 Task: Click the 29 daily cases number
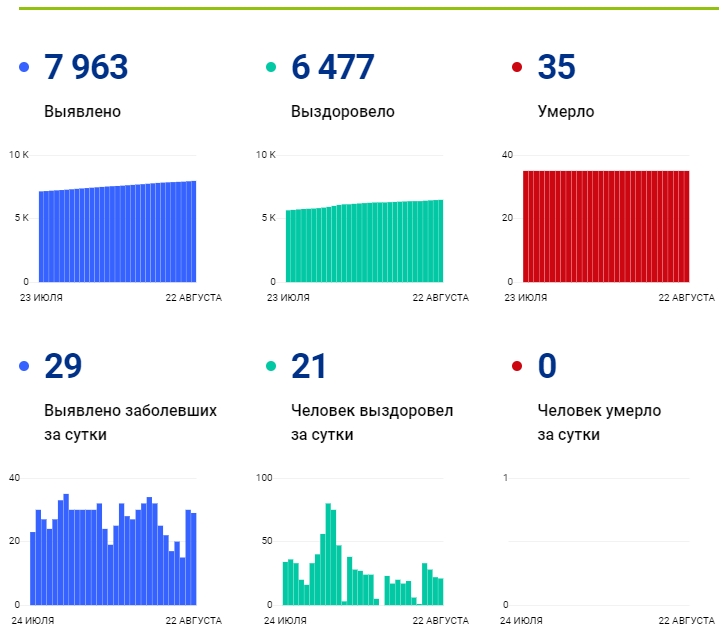pyautogui.click(x=63, y=366)
